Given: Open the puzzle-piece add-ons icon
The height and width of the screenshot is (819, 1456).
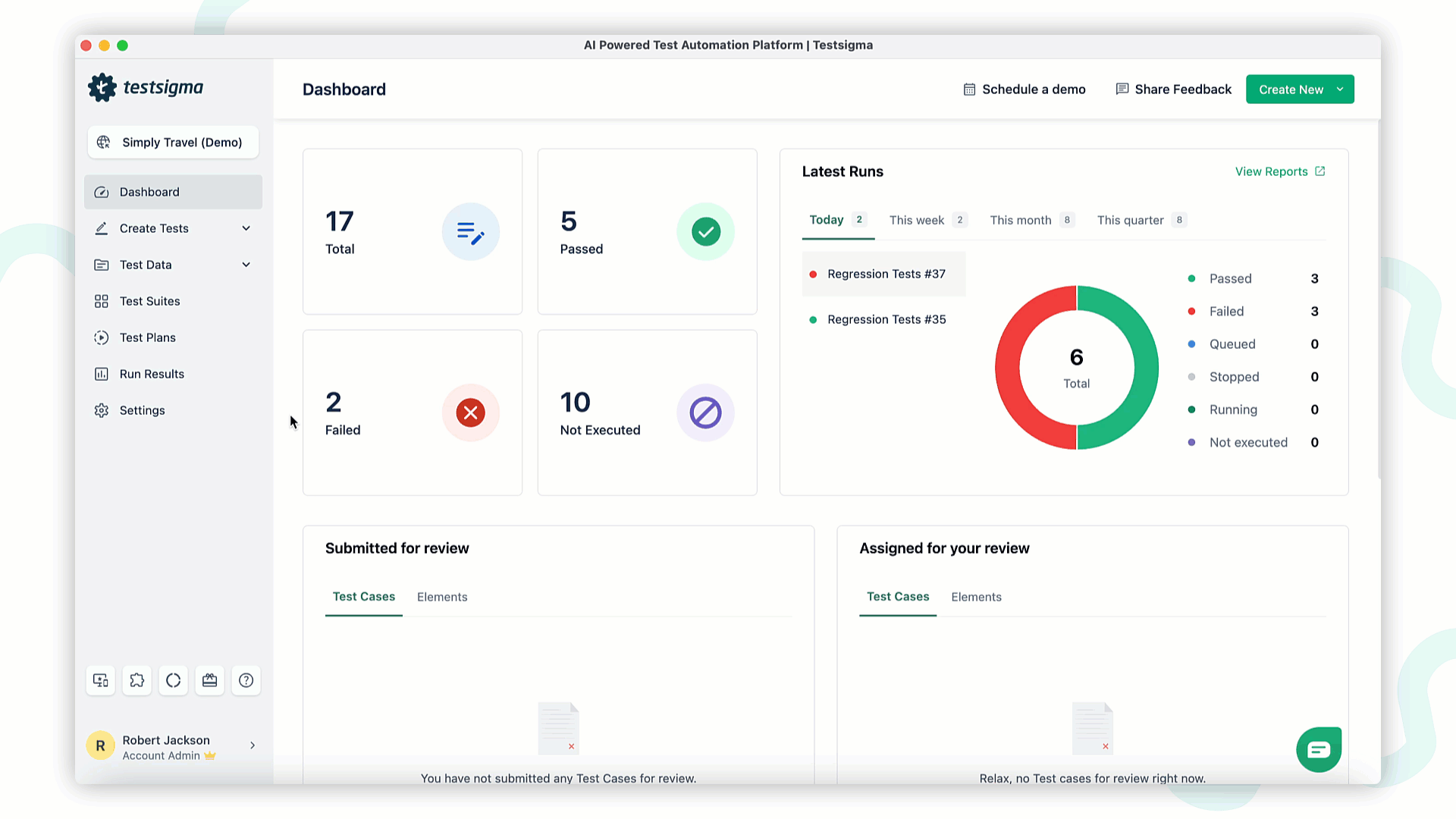Looking at the screenshot, I should click(136, 680).
